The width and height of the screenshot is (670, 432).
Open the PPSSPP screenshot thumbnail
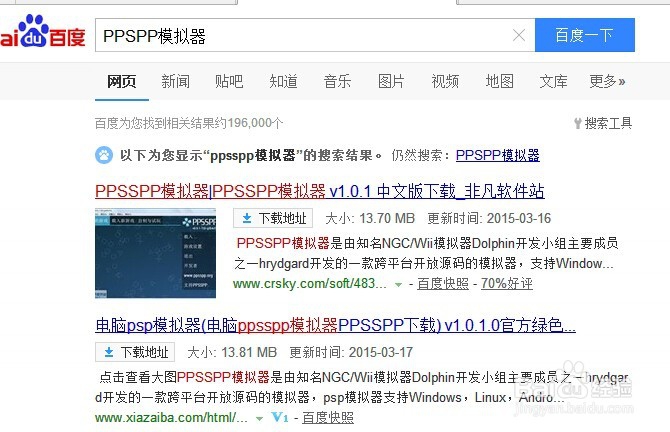pos(155,253)
